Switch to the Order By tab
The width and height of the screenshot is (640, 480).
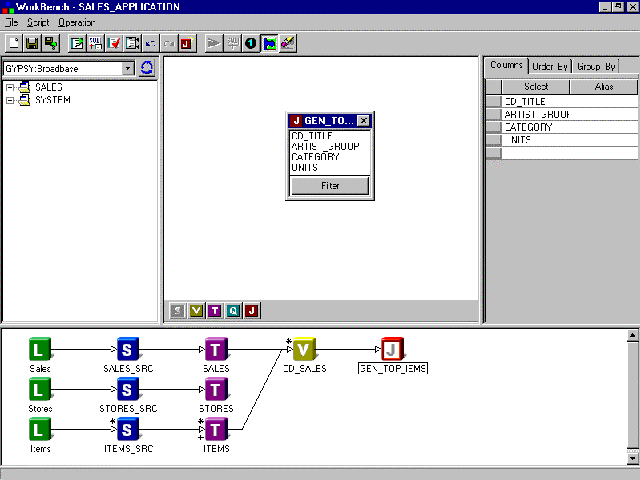click(549, 66)
